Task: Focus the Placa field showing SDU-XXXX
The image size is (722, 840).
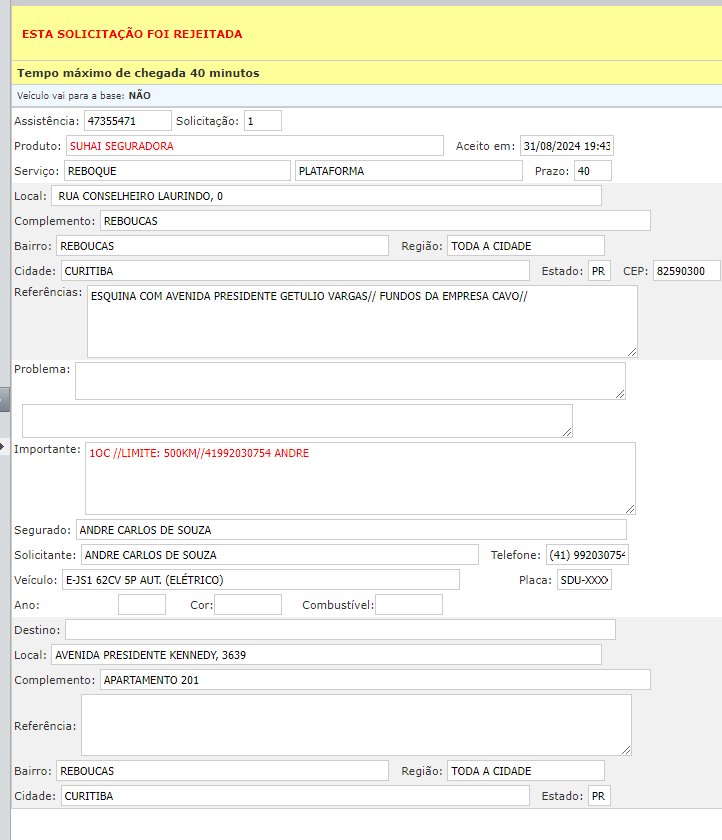Action: 584,580
